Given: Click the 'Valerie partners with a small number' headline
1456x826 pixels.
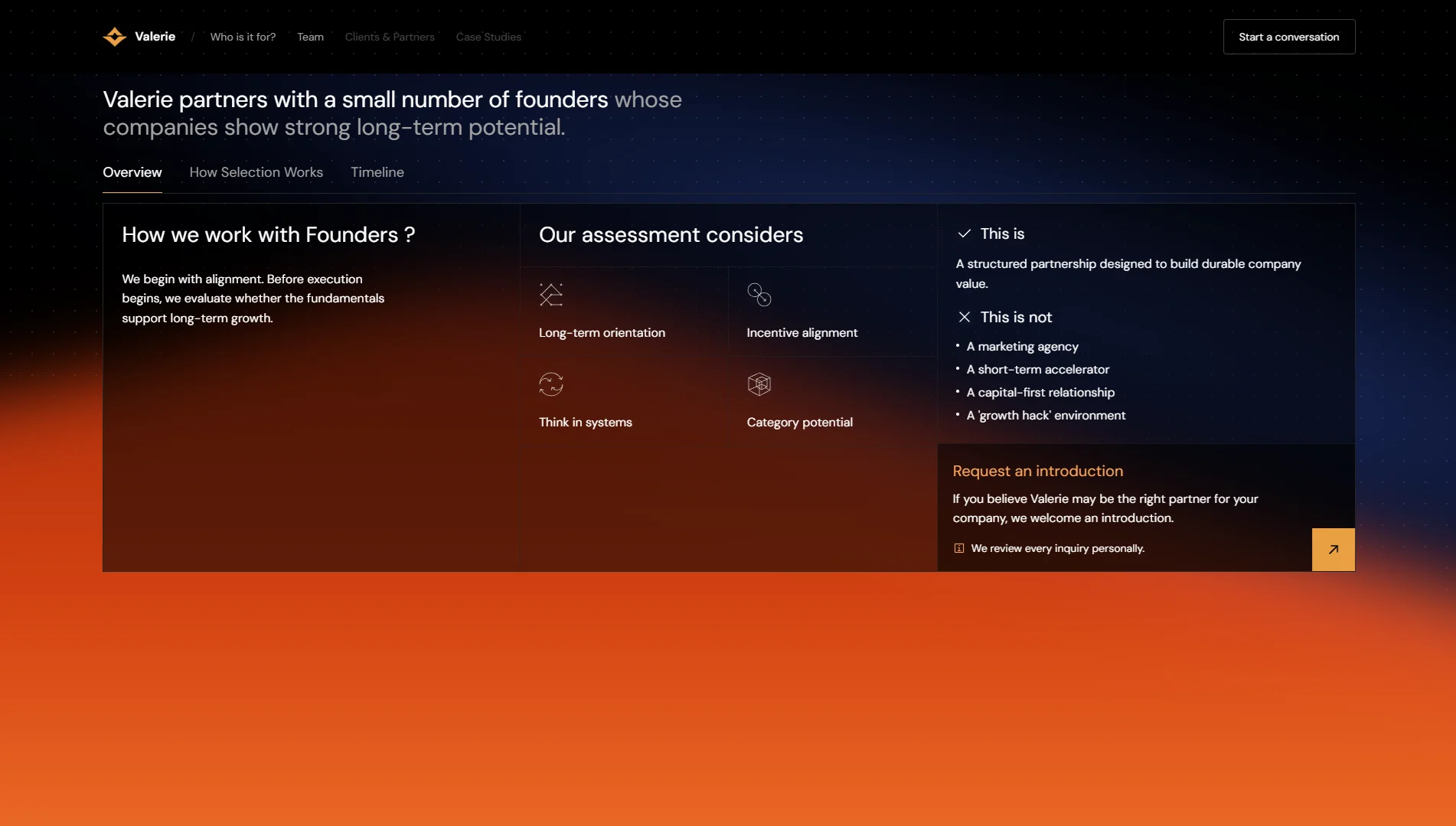Looking at the screenshot, I should tap(393, 113).
